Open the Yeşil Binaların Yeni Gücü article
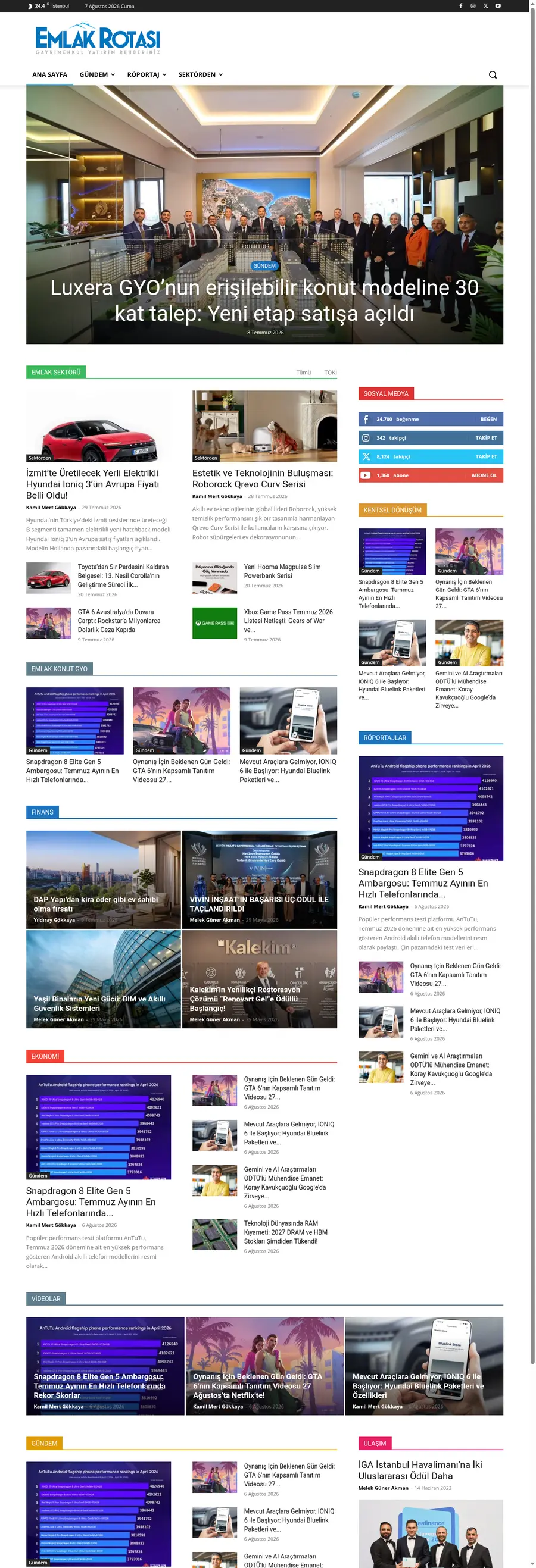The height and width of the screenshot is (1568, 536). coord(99,1004)
